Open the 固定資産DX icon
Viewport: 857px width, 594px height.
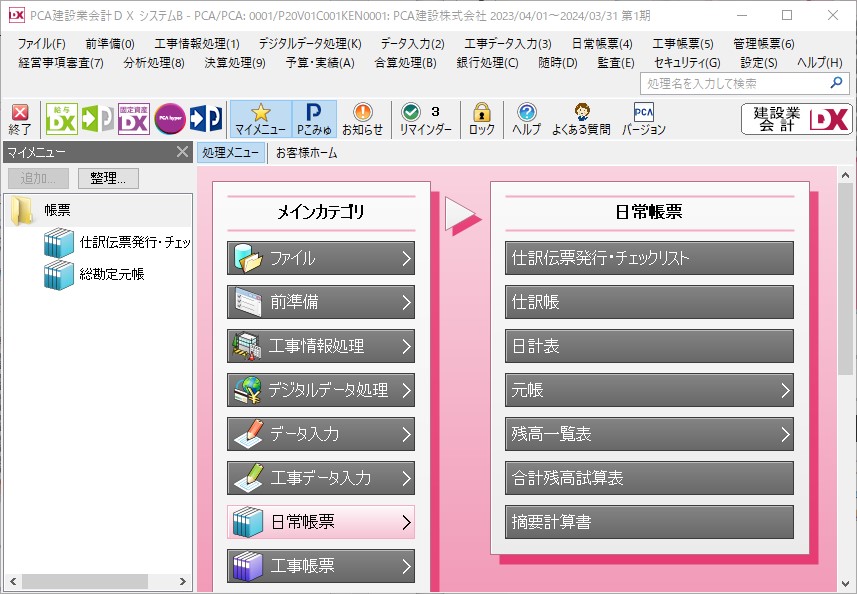(x=134, y=119)
